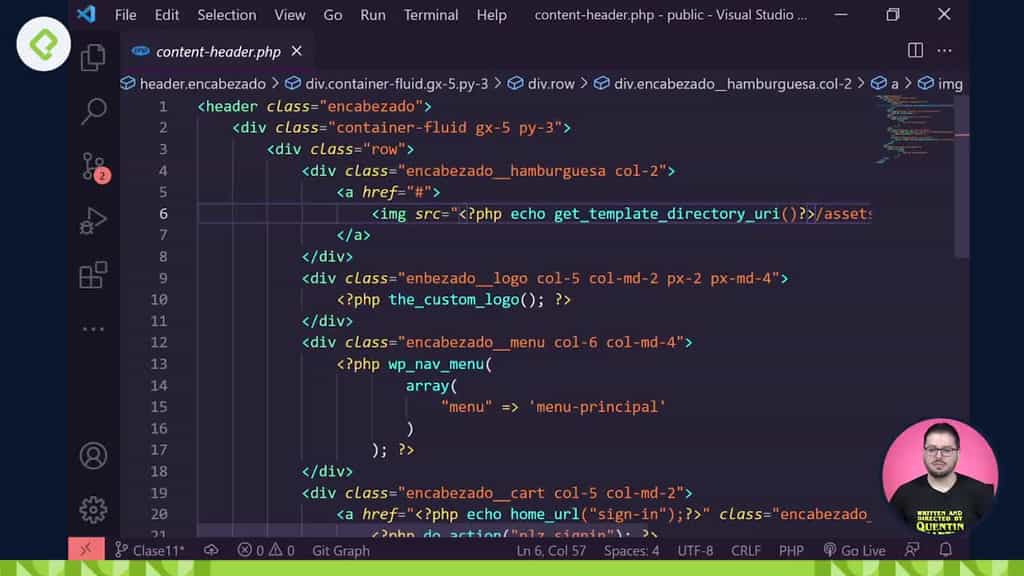Click 'encabezado__menu' class on line 12
The image size is (1024, 576).
(x=475, y=342)
